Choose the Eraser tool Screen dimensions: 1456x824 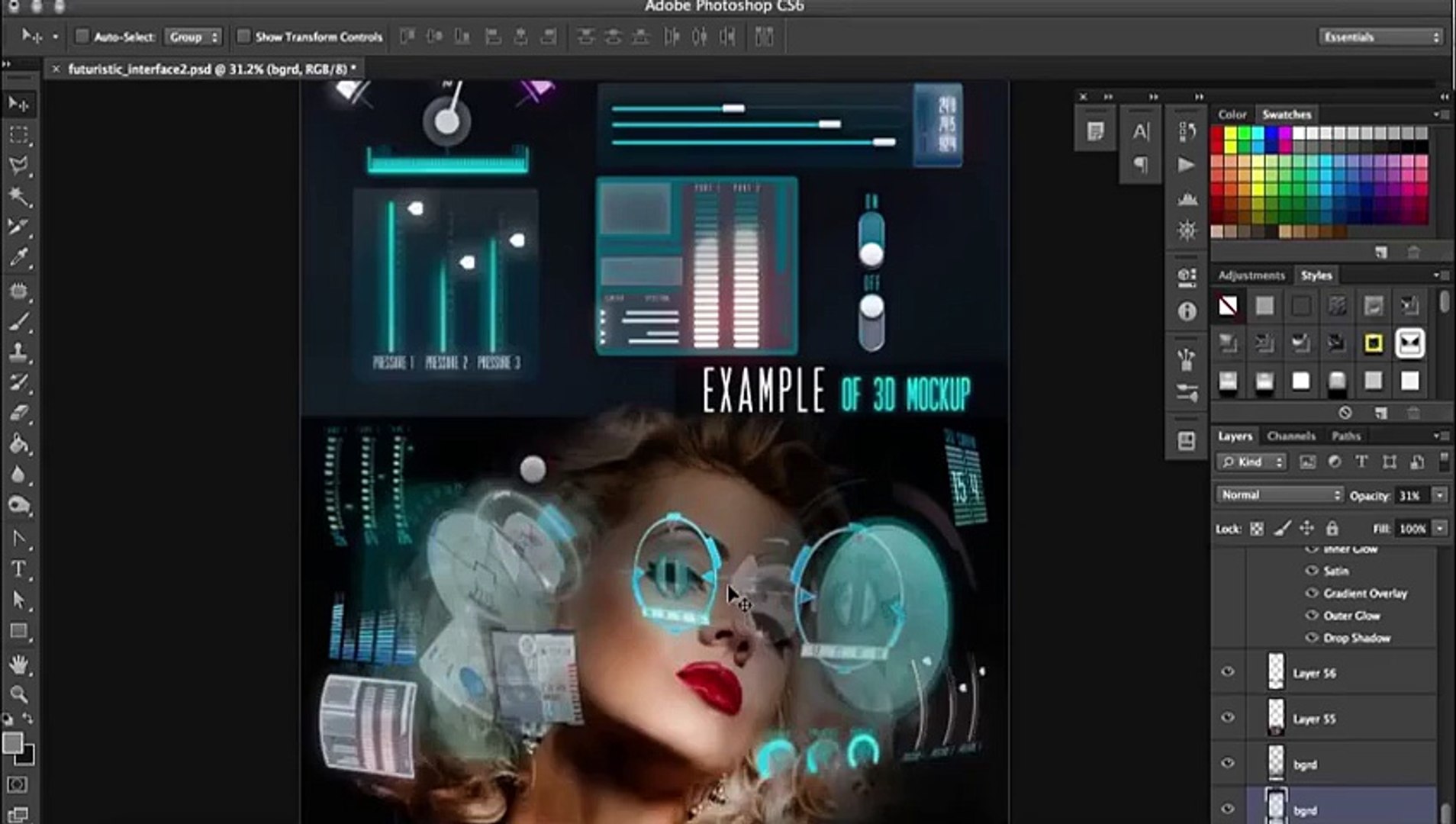[18, 414]
